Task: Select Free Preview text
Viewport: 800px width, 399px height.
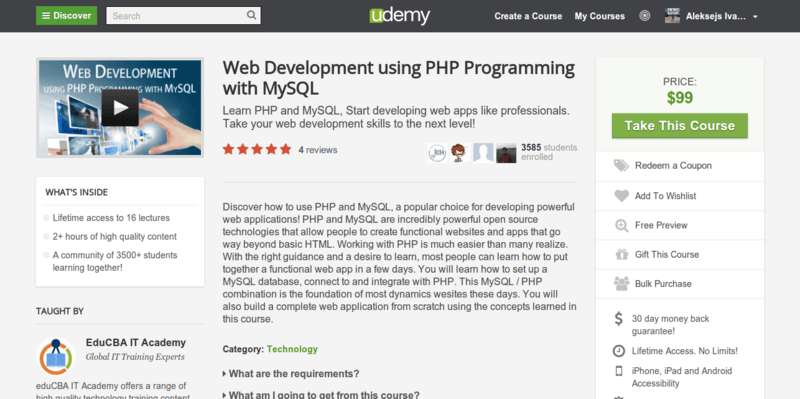Action: [661, 226]
